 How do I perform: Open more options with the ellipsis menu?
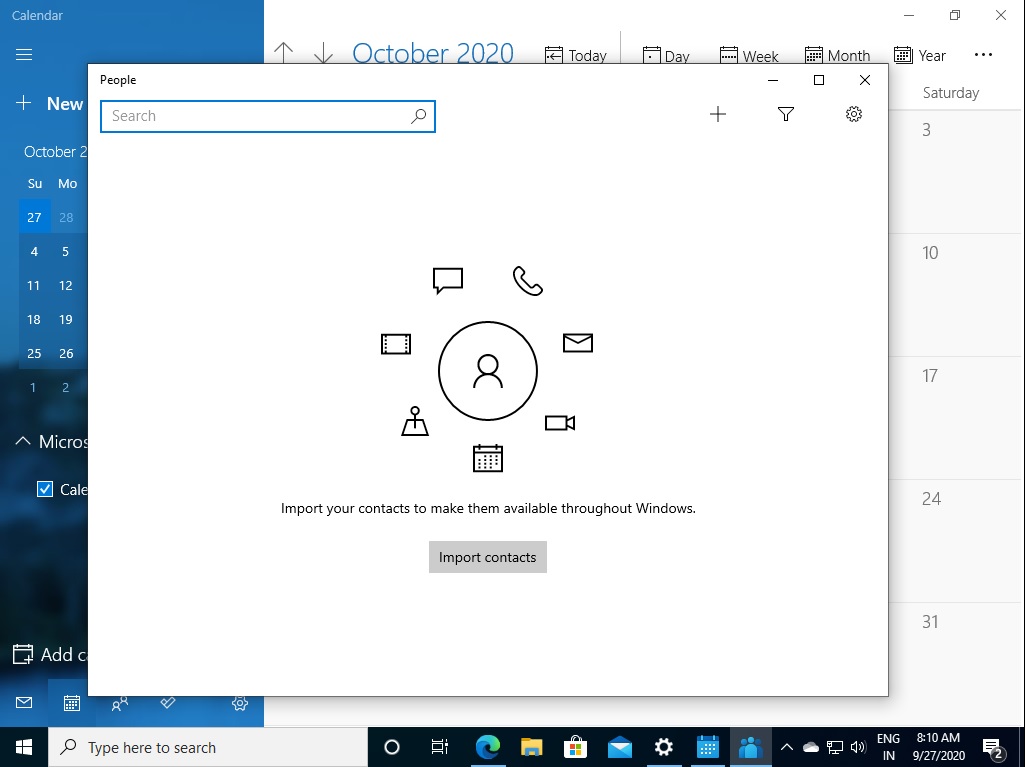[983, 54]
